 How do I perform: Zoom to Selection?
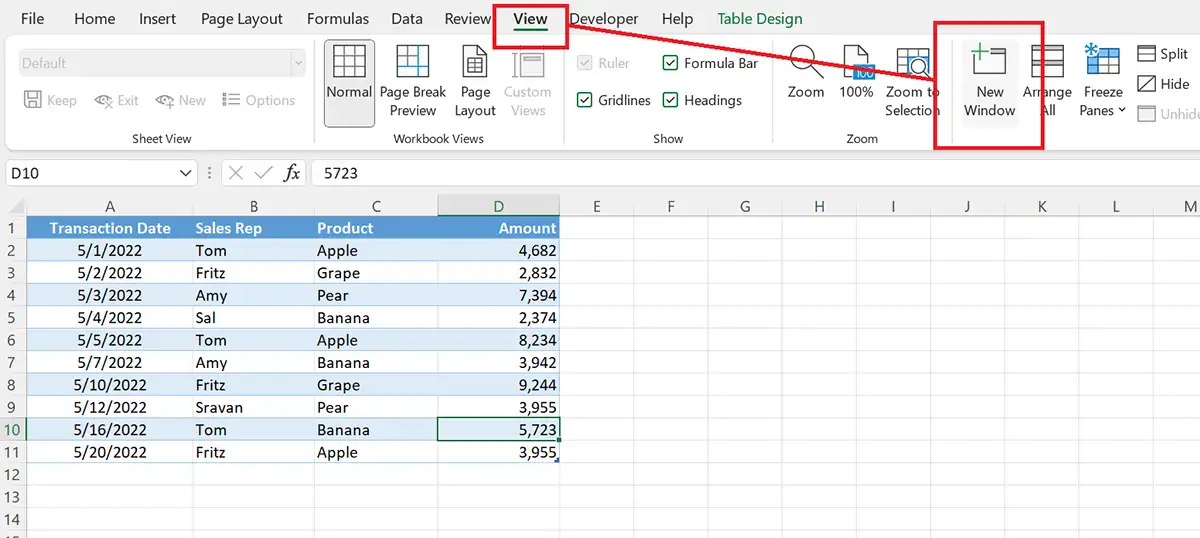click(911, 83)
